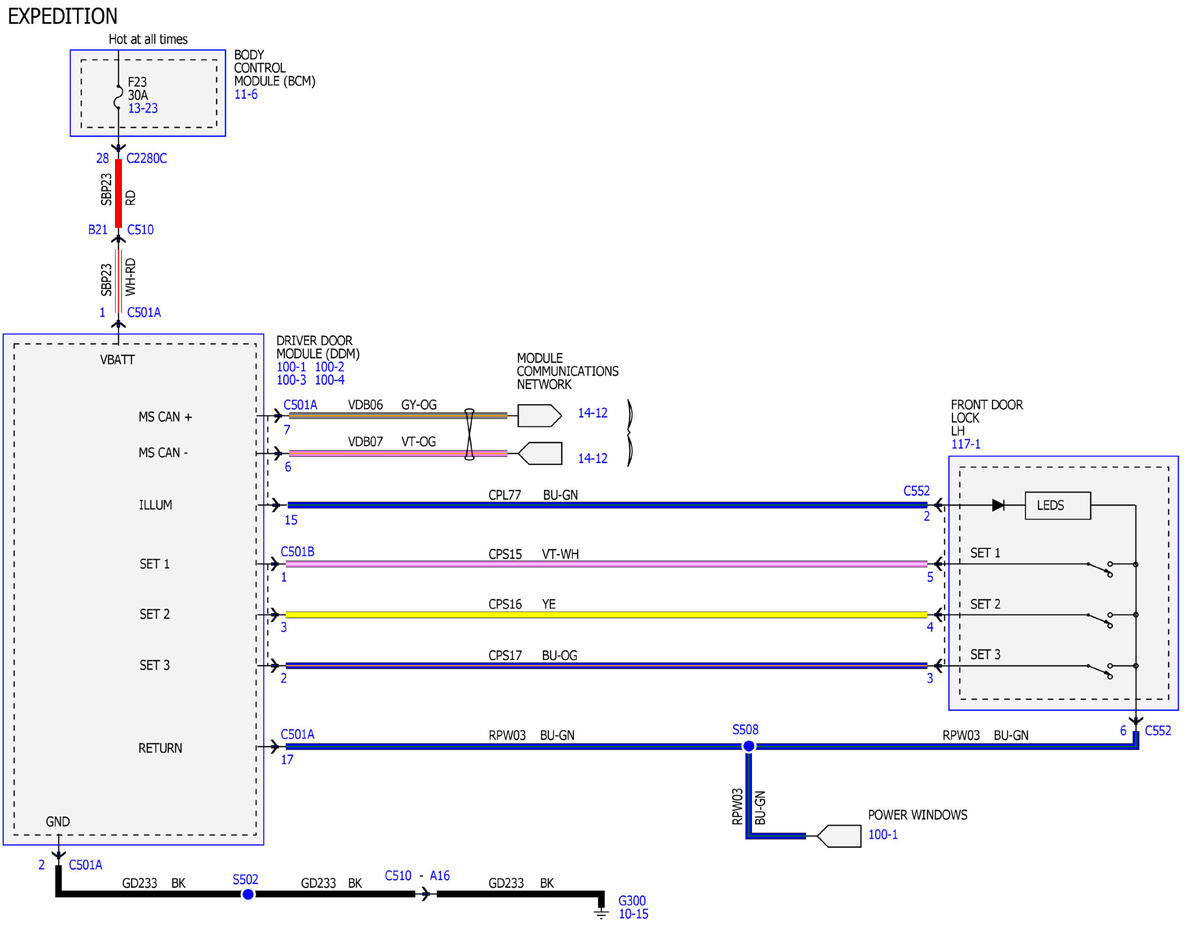
Task: Open the 11-6 reference under Body Control Module
Action: tap(246, 96)
